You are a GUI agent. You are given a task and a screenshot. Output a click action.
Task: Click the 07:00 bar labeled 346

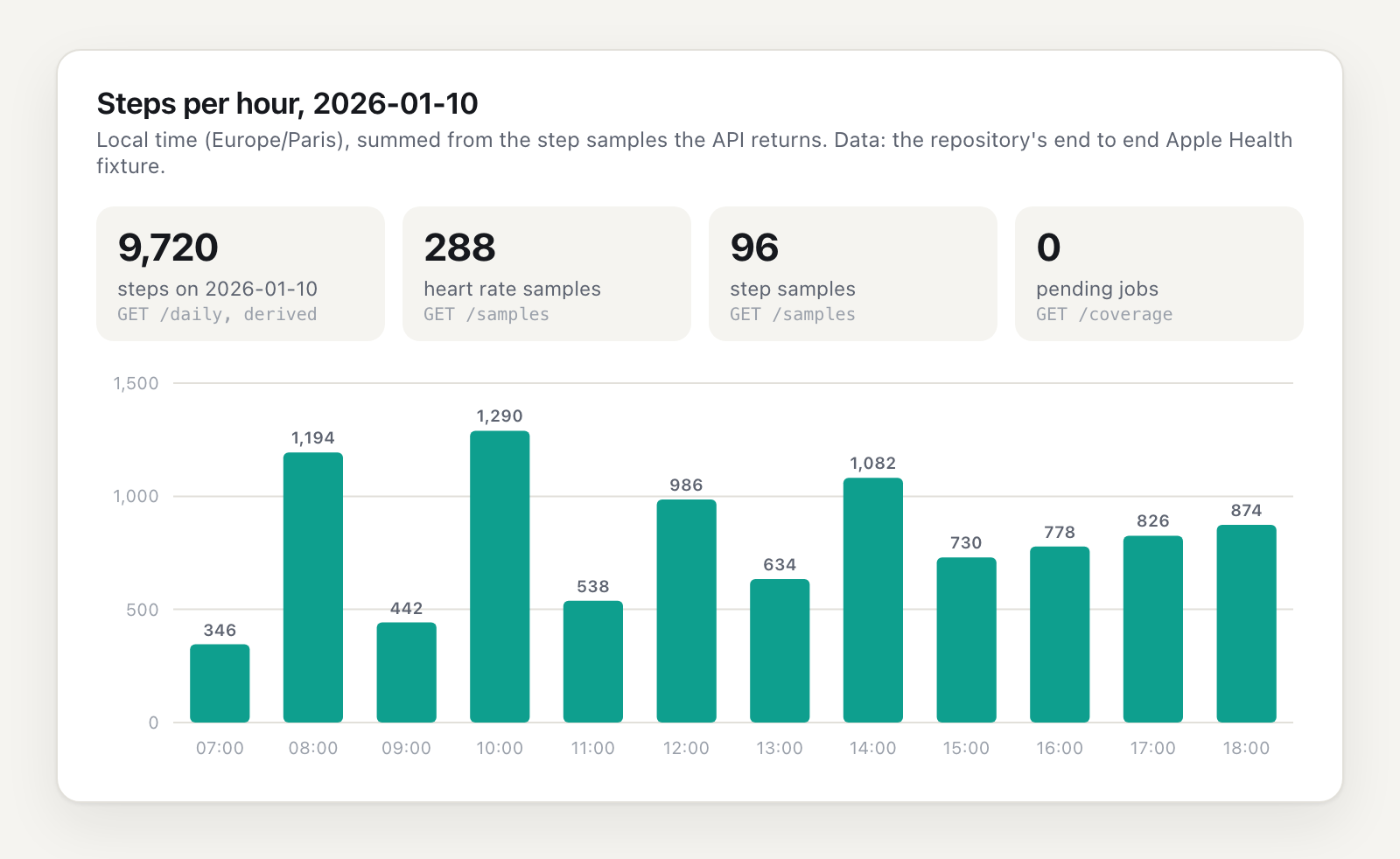pos(220,683)
